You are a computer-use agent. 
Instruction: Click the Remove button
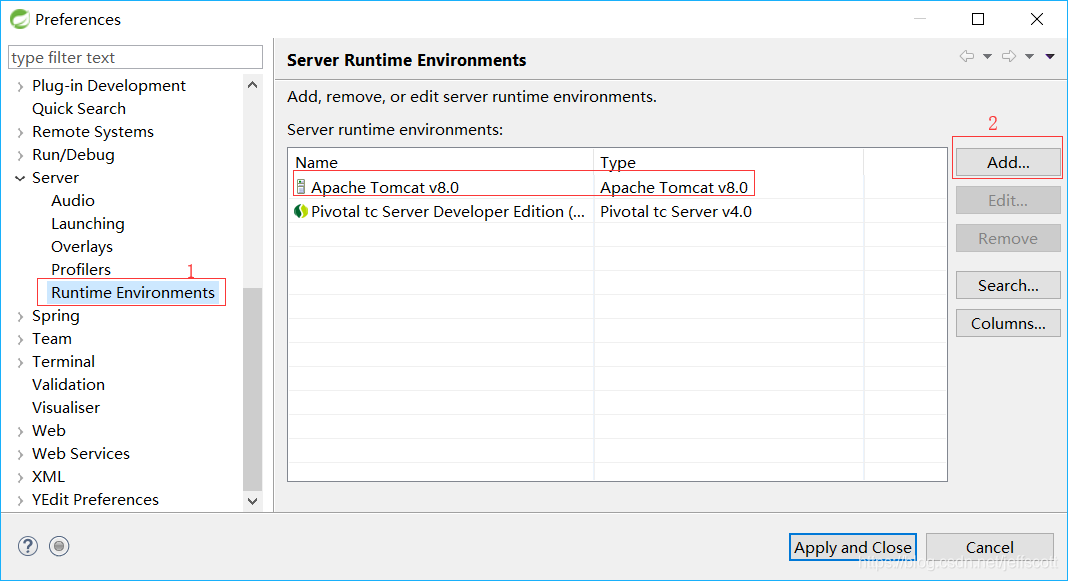tap(1008, 238)
